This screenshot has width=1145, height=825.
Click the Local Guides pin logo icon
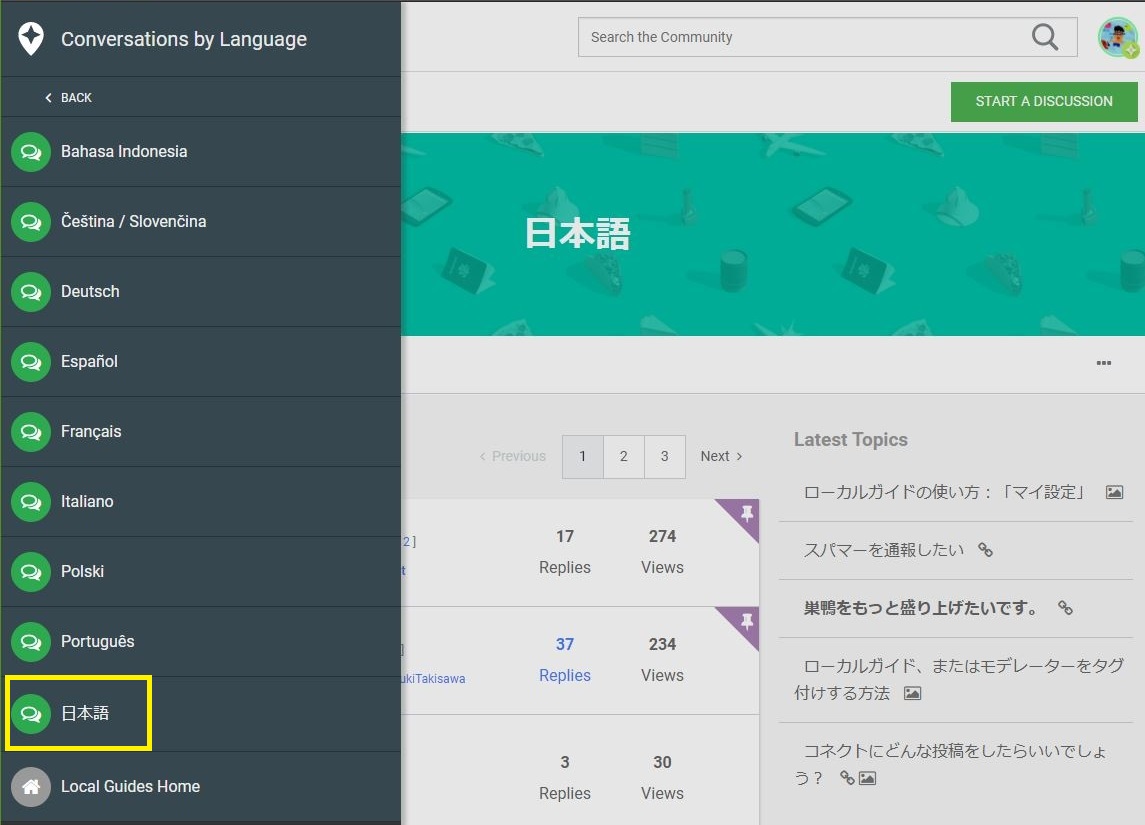(x=31, y=38)
